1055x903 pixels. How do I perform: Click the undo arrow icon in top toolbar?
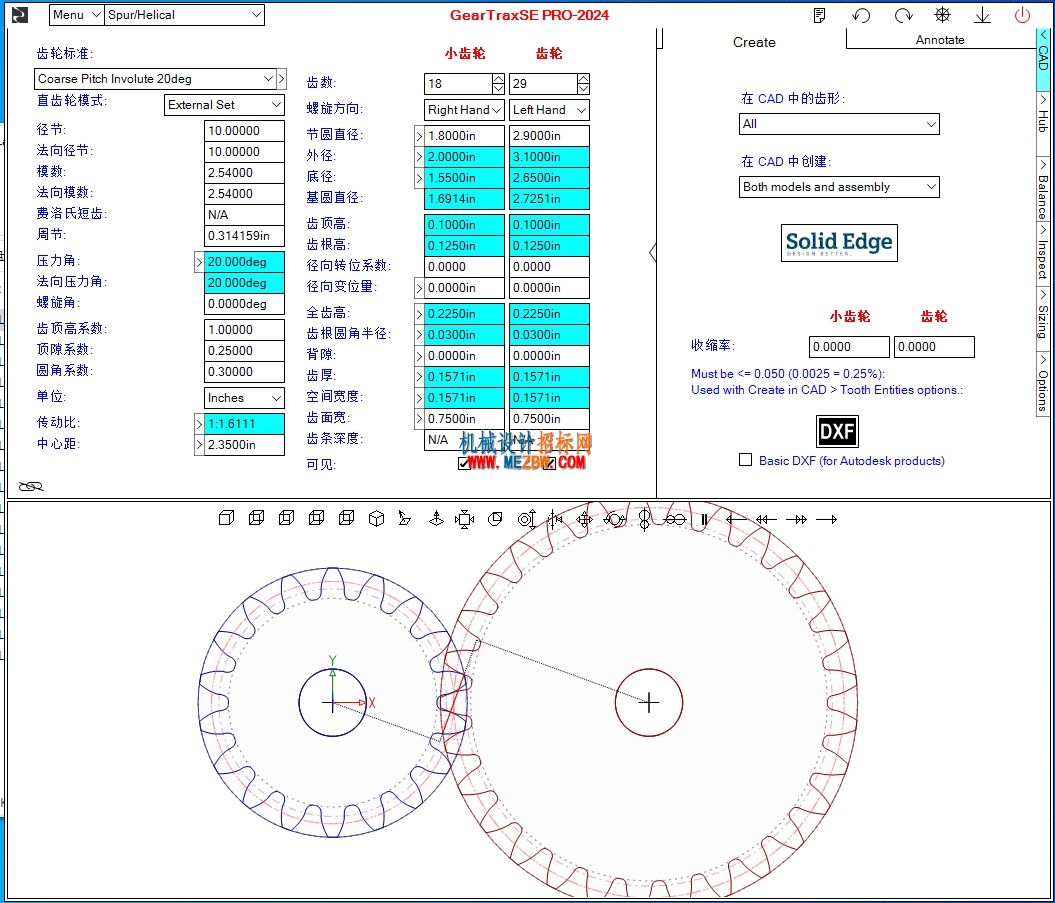point(861,15)
